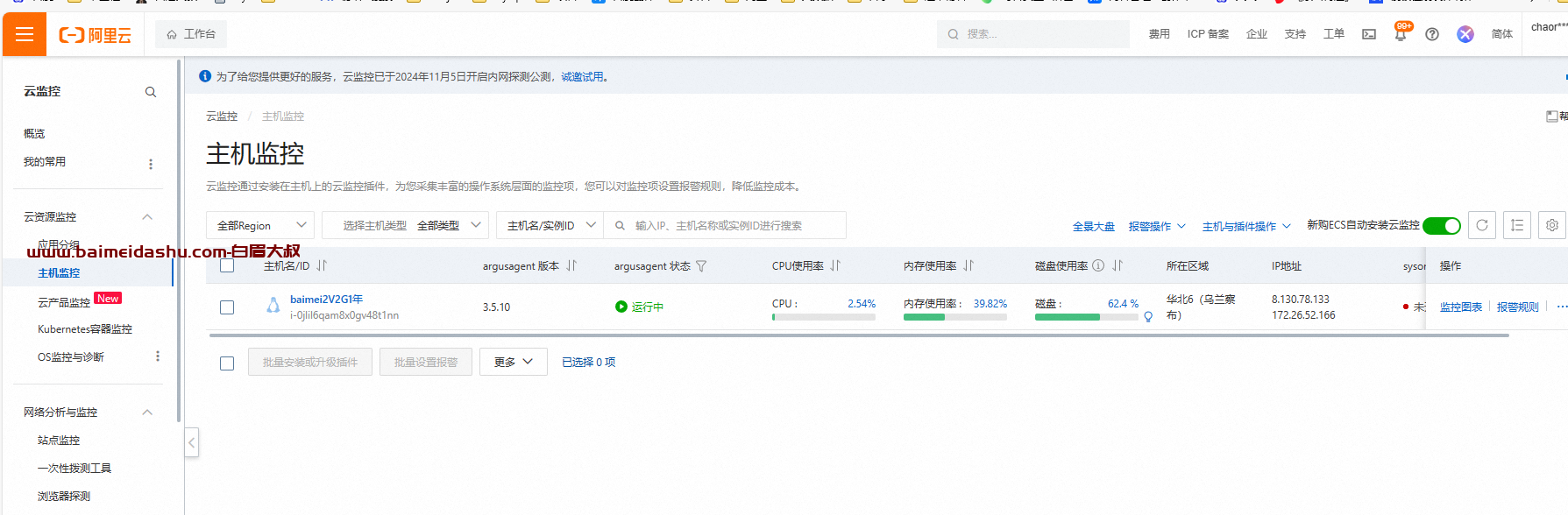The height and width of the screenshot is (515, 1568).
Task: Click the CPU usage progress bar
Action: coord(824,317)
